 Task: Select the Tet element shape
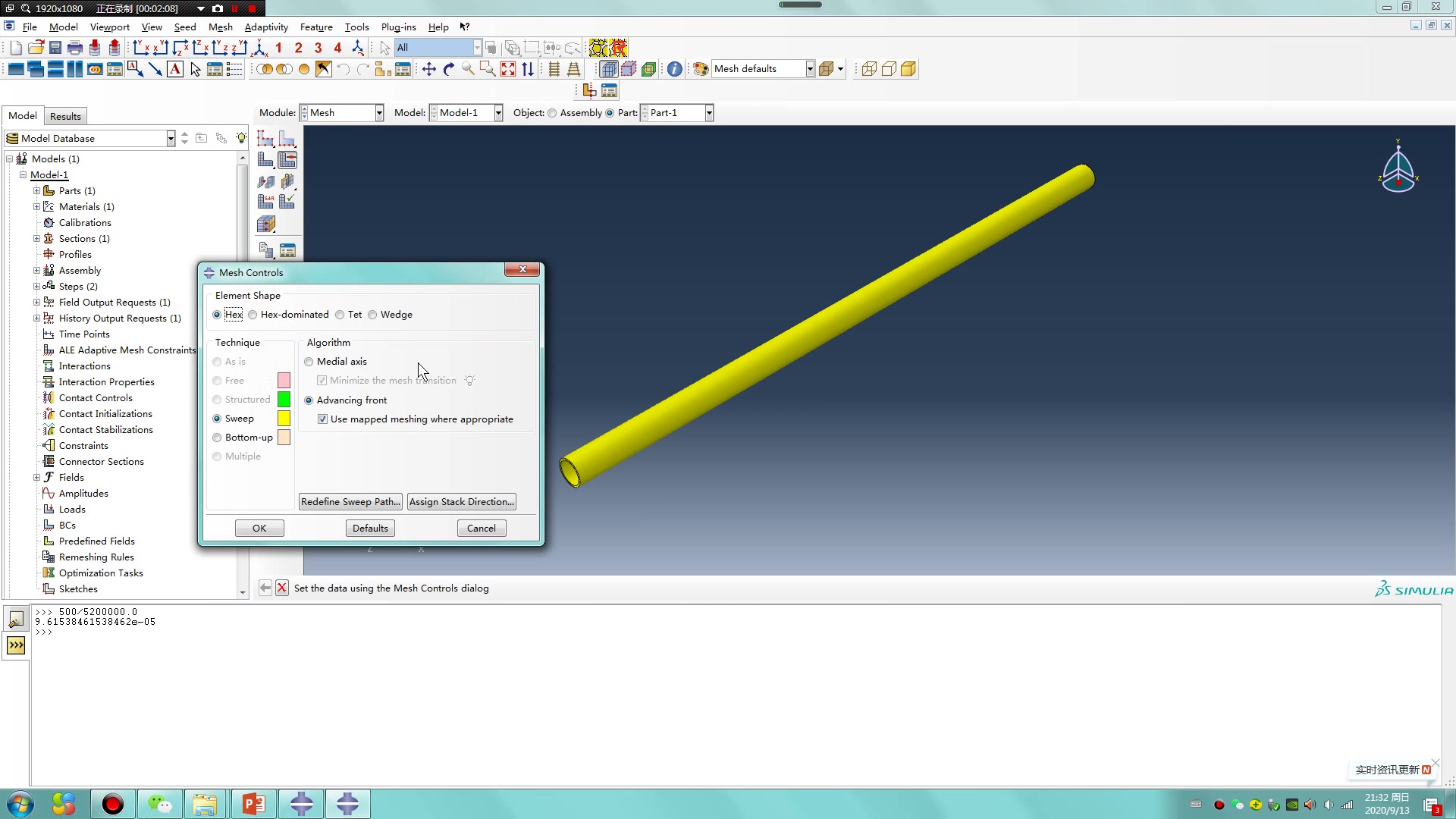pyautogui.click(x=340, y=315)
